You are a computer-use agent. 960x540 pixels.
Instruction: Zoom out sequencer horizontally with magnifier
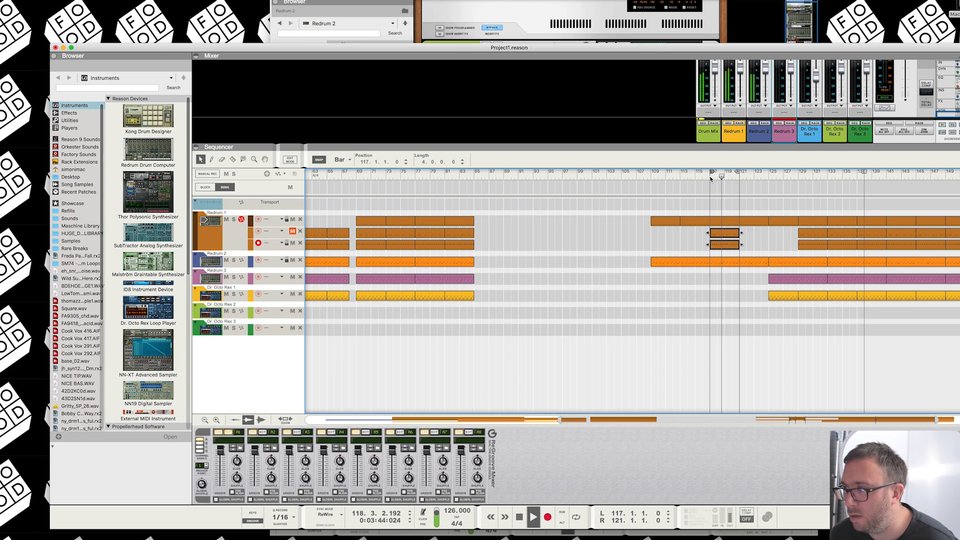click(x=204, y=420)
